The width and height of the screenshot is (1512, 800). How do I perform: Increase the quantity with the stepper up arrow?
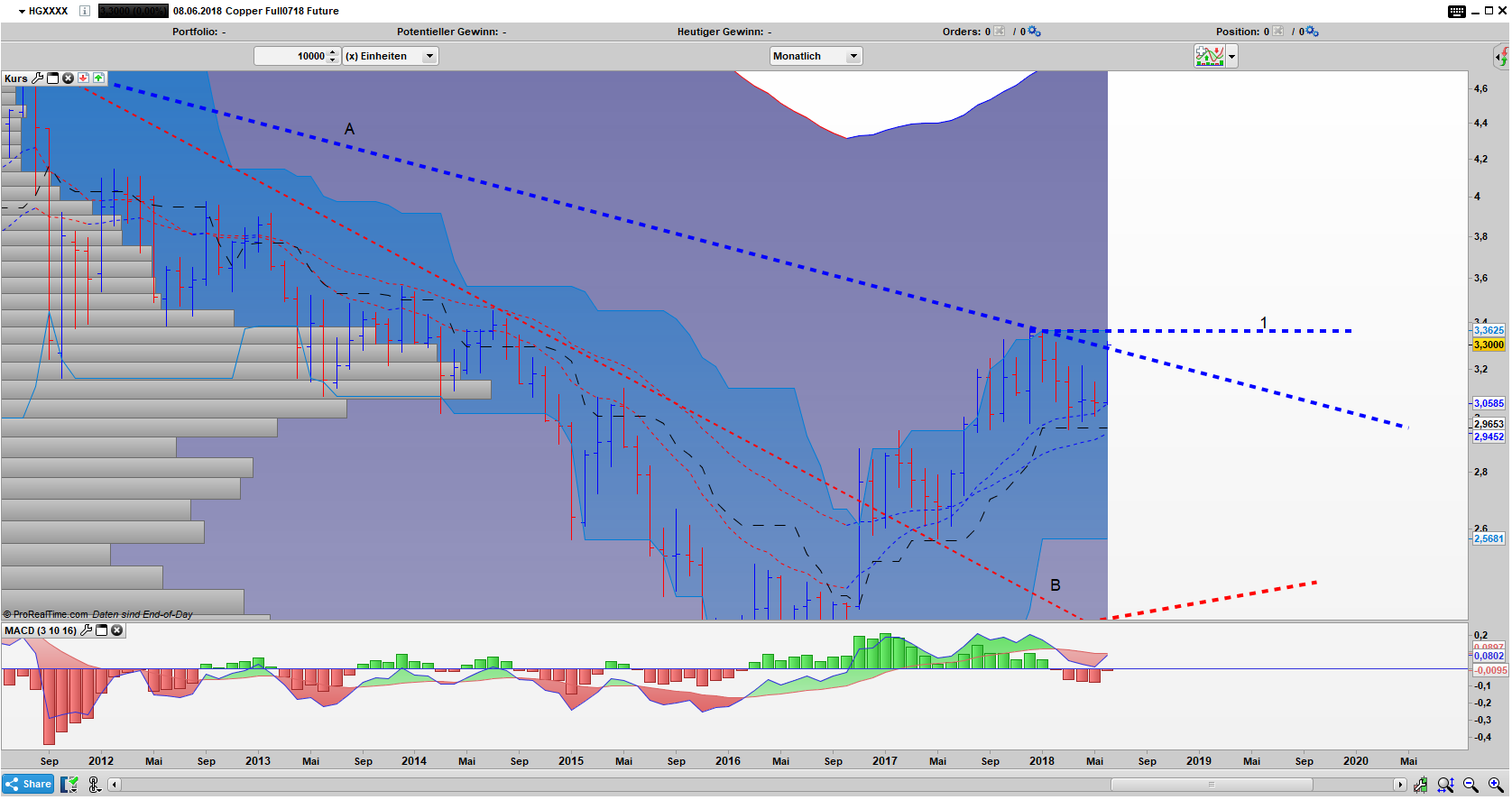pos(333,52)
